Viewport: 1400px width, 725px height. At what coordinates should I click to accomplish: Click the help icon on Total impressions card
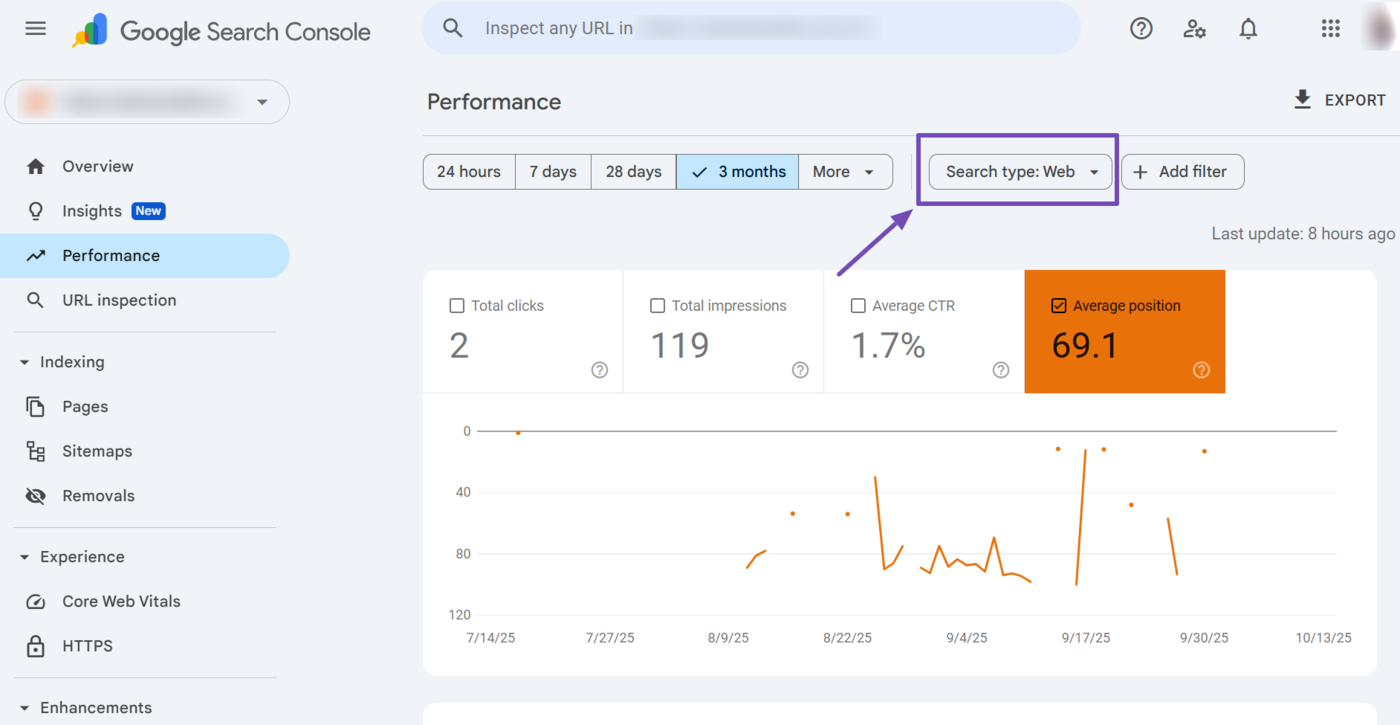coord(800,370)
